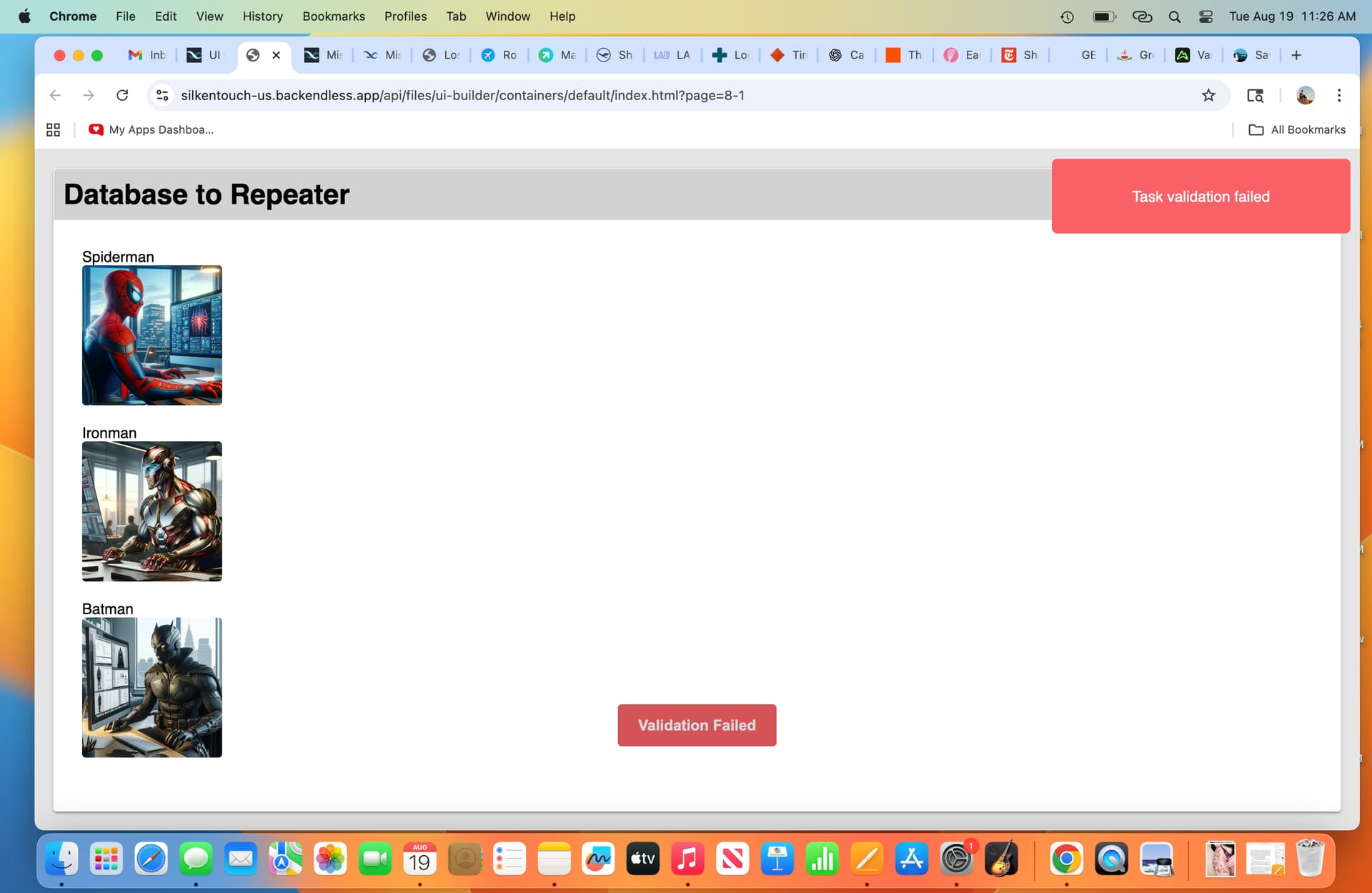Open My Apps Dashboard bookmark
Viewport: 1372px width, 893px height.
151,129
